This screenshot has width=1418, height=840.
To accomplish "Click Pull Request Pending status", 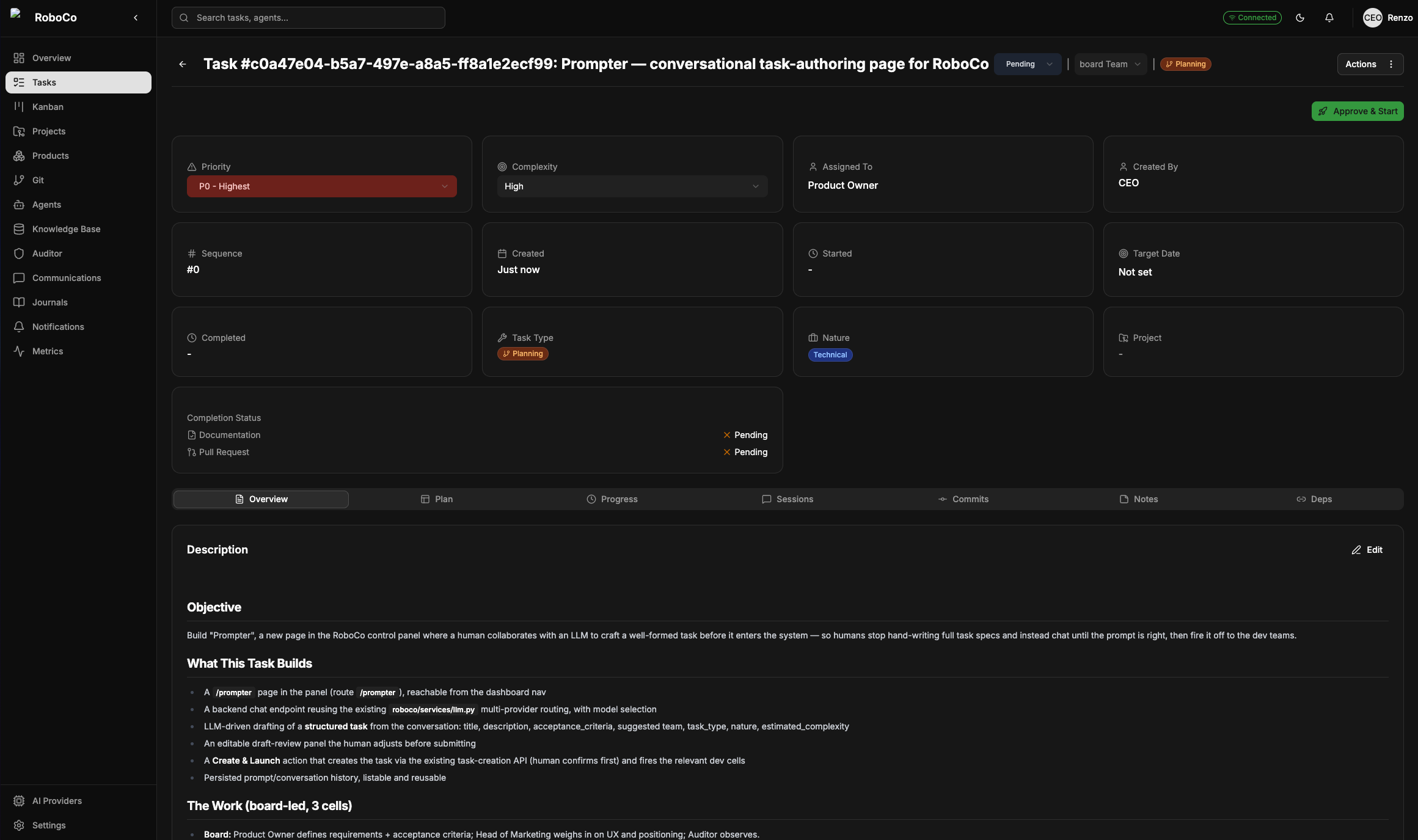I will 745,452.
